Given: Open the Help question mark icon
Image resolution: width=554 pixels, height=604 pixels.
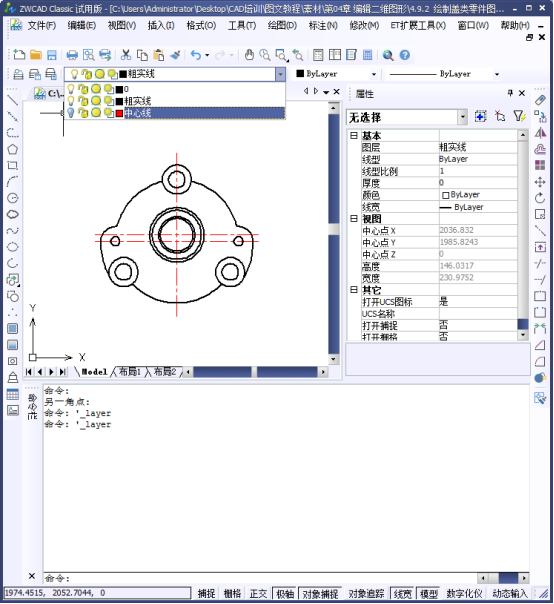Looking at the screenshot, I should (x=405, y=55).
